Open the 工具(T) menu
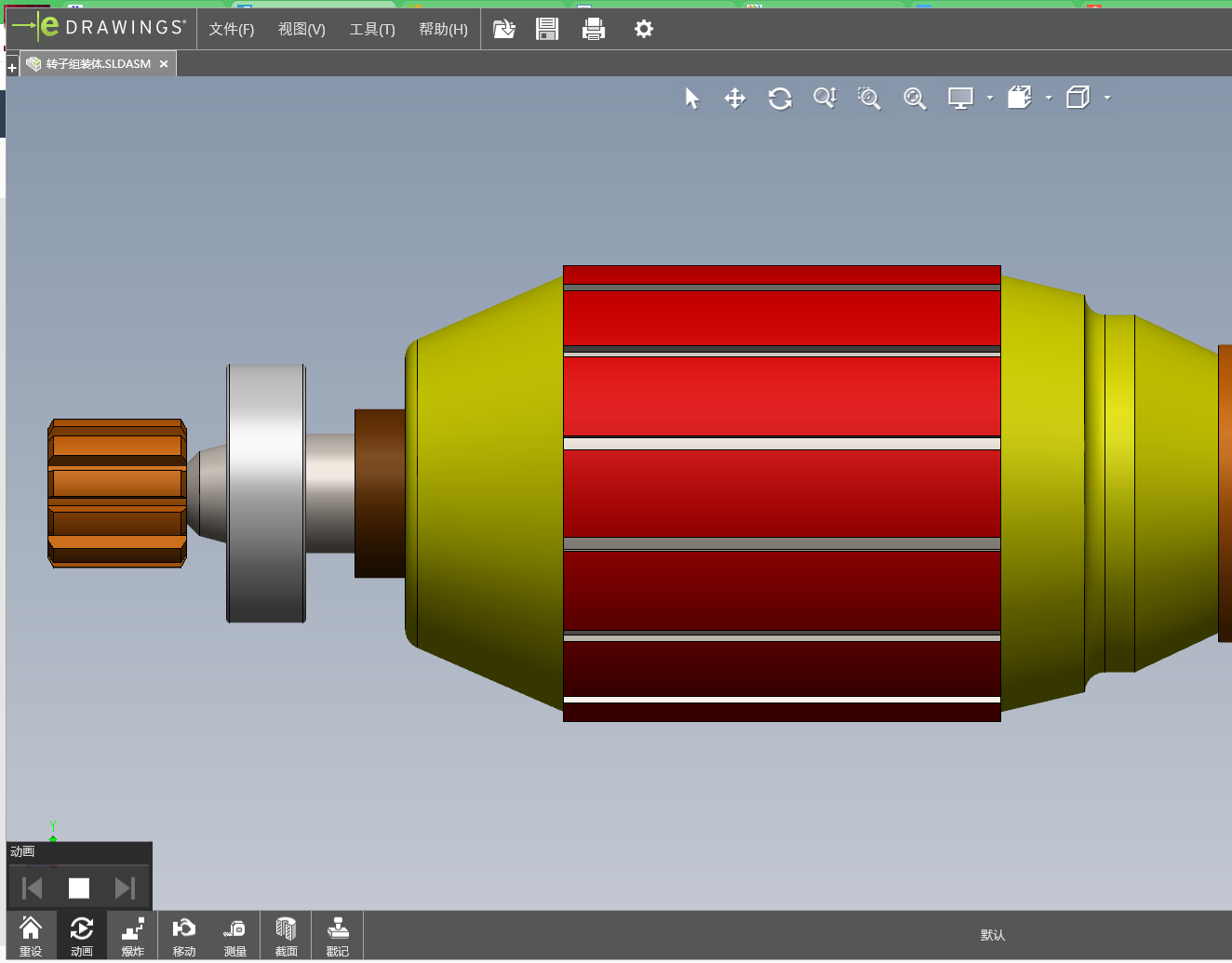 (x=372, y=29)
